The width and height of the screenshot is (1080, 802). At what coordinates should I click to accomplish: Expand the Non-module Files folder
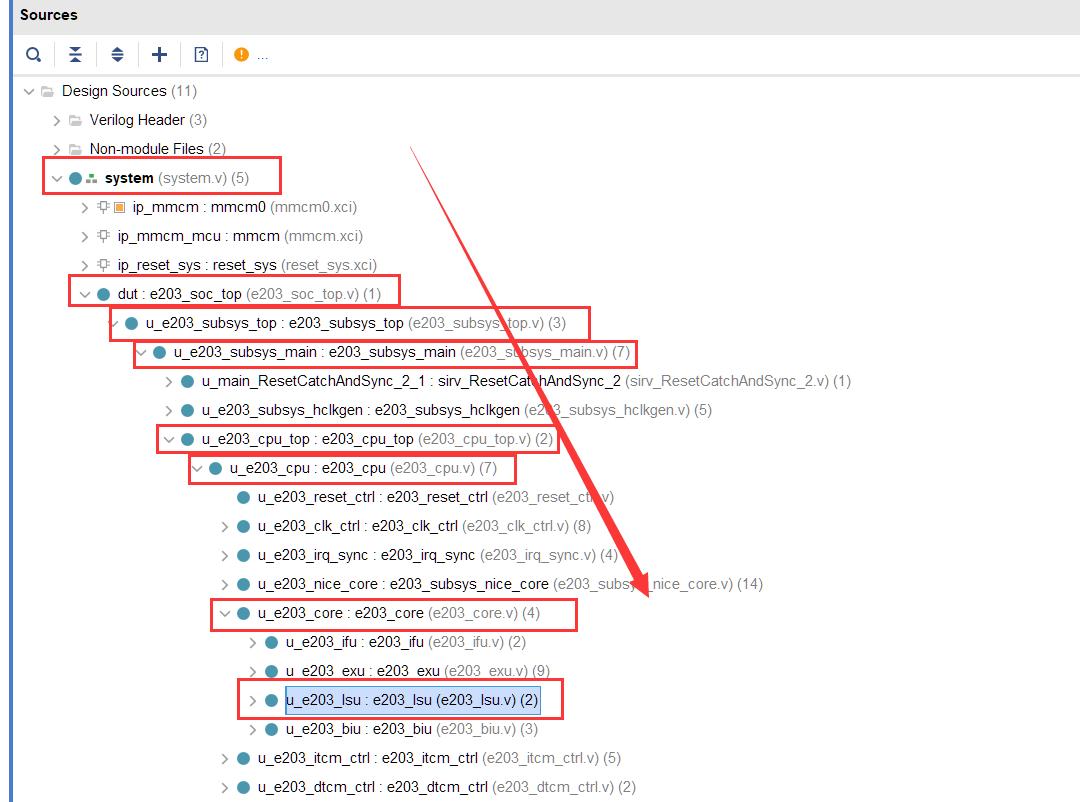pos(57,150)
